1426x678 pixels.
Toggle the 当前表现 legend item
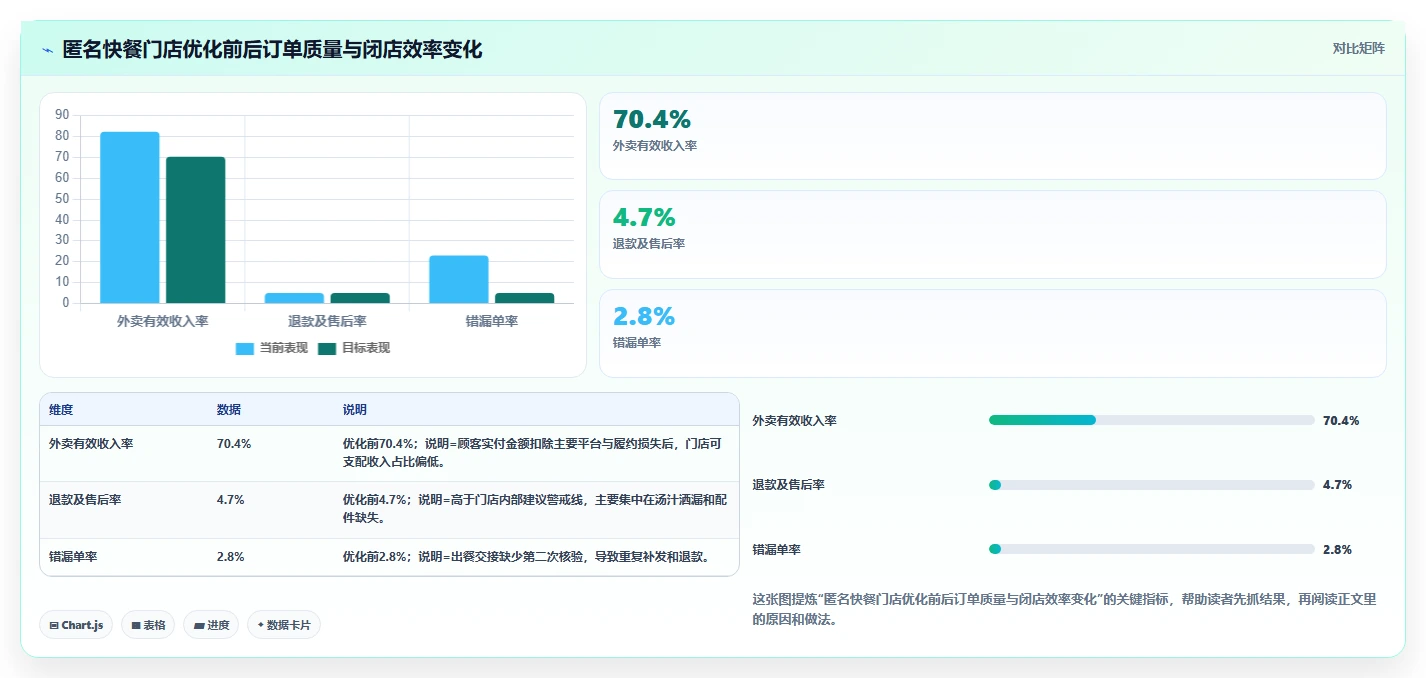[271, 348]
